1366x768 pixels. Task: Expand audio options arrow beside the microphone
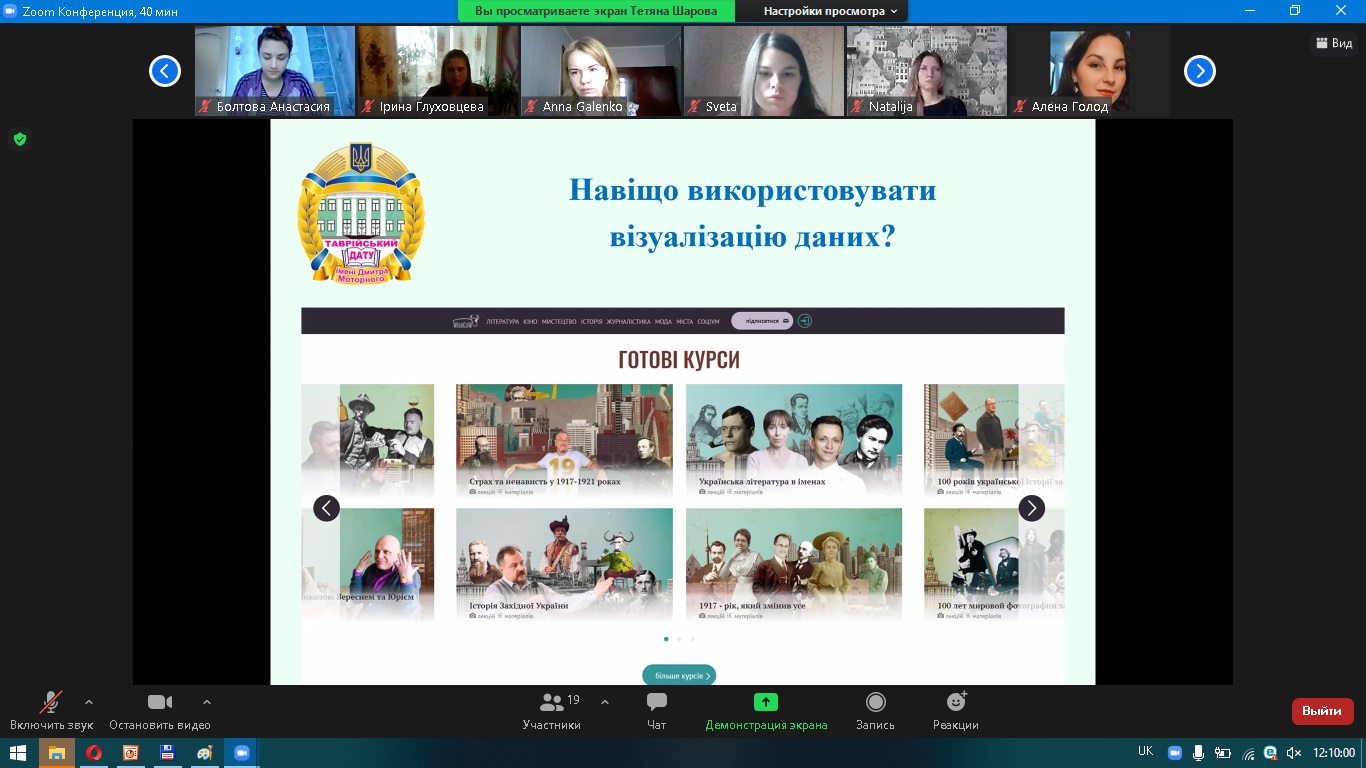pos(89,702)
